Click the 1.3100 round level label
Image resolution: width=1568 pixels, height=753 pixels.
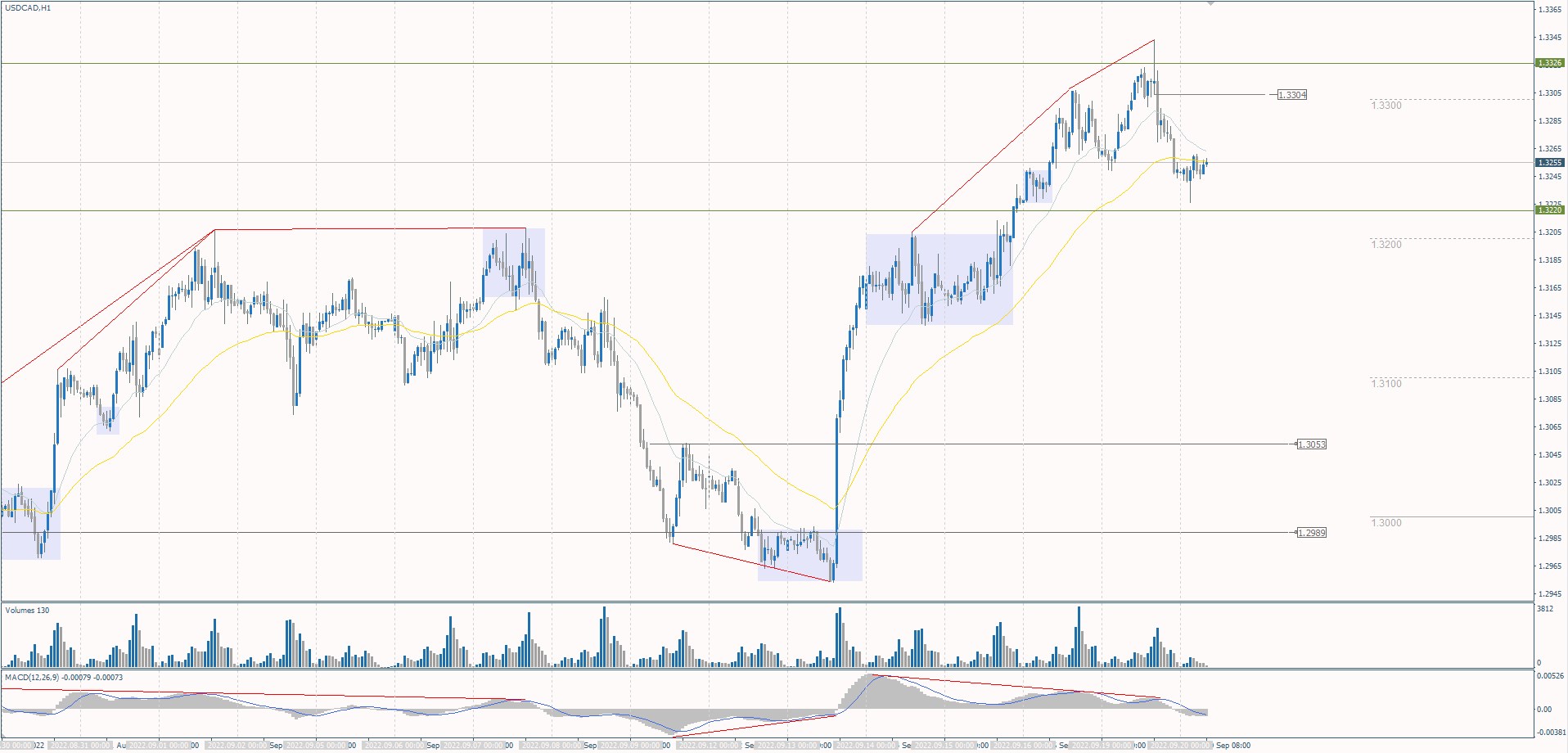[x=1386, y=384]
